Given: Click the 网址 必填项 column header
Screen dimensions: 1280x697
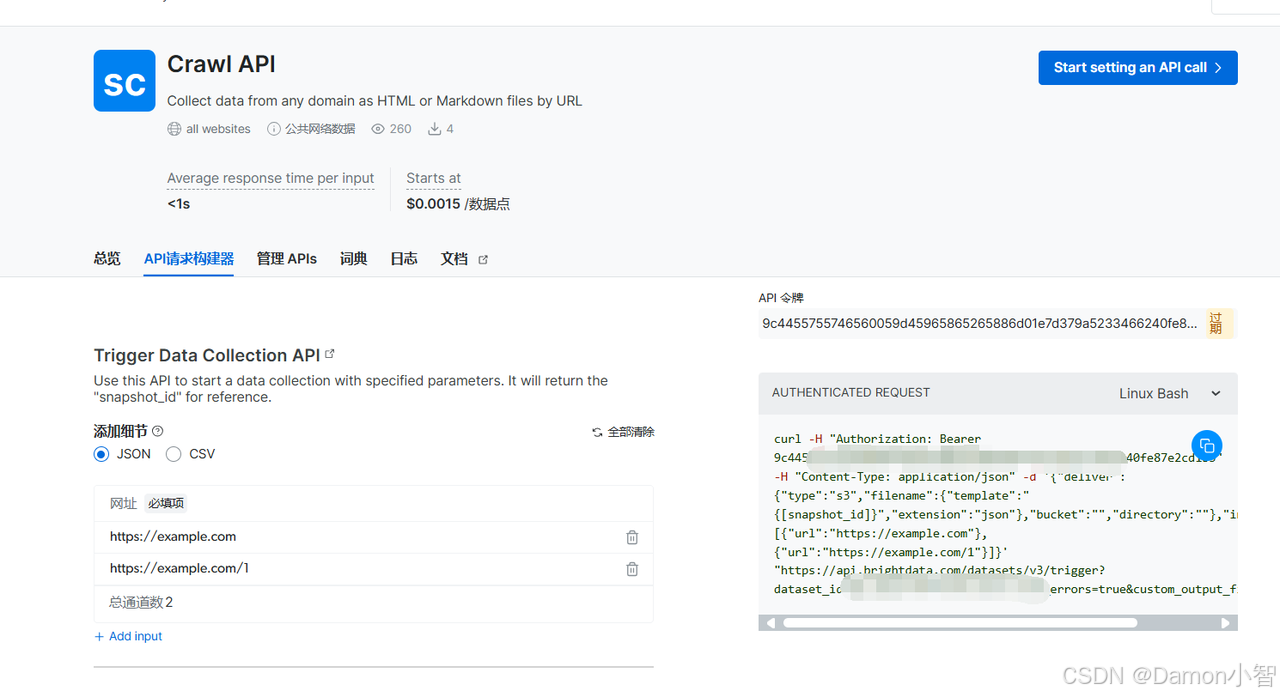Looking at the screenshot, I should (374, 504).
